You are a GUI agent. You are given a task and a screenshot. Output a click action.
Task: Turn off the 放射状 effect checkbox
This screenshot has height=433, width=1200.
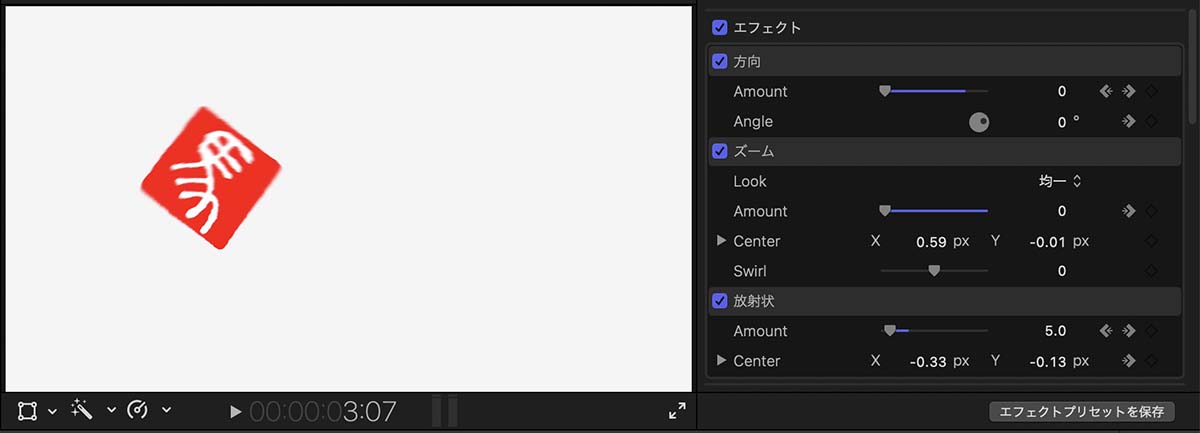point(719,300)
